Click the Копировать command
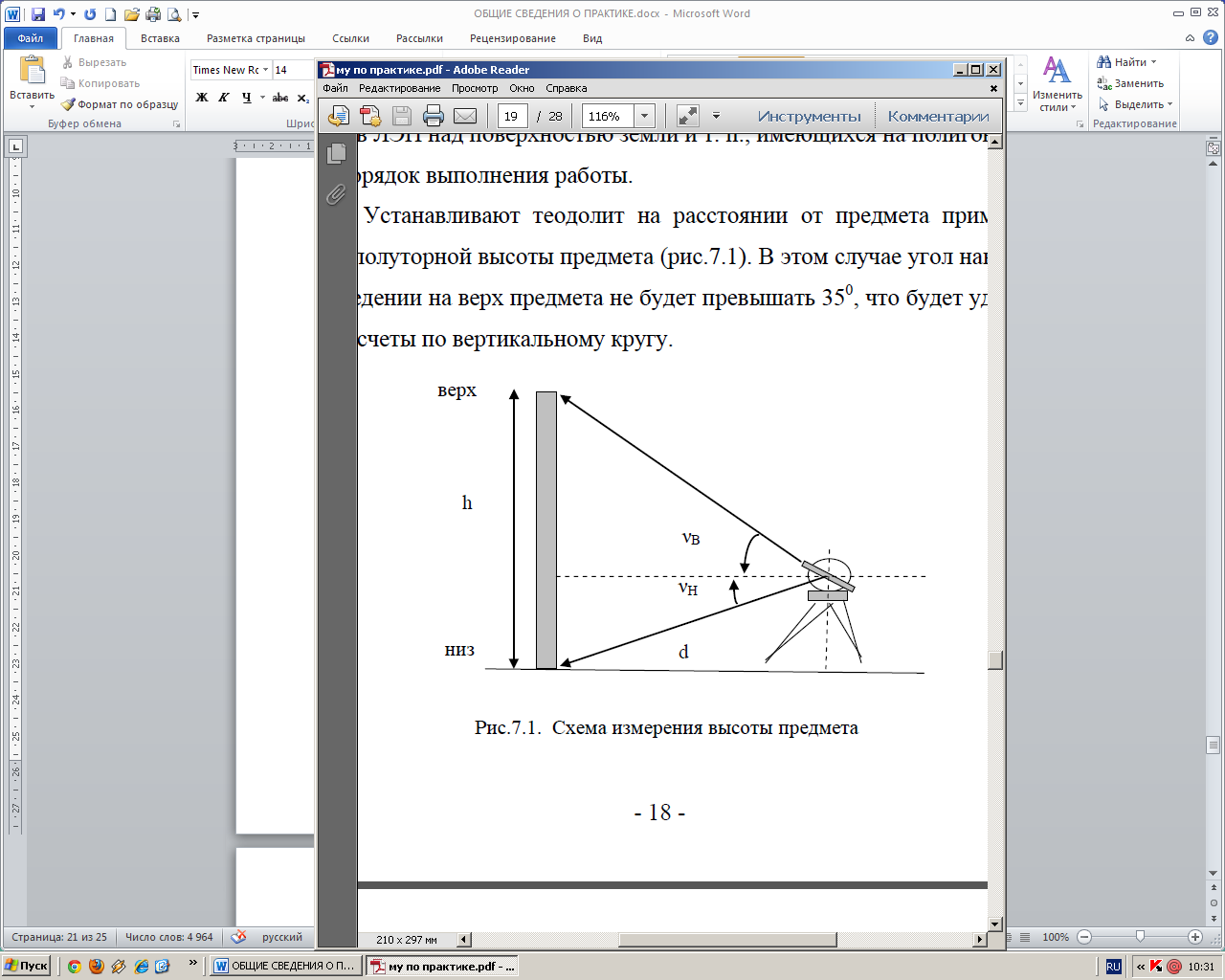The height and width of the screenshot is (980, 1225). click(x=100, y=83)
